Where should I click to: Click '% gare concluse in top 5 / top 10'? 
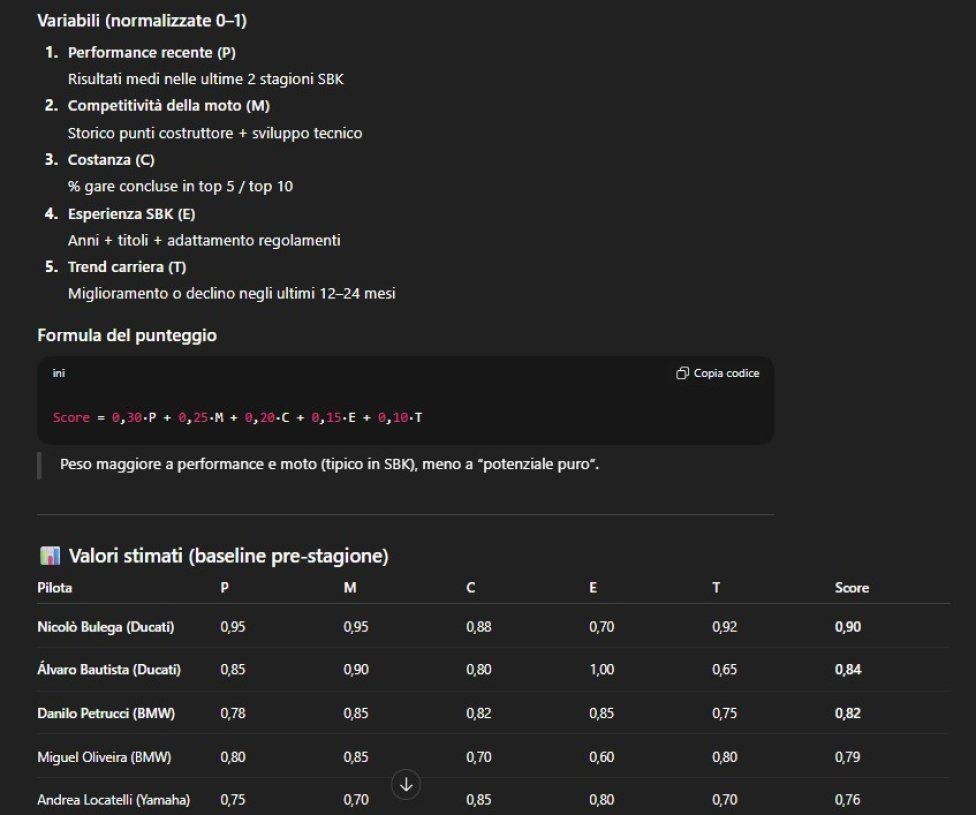(180, 186)
